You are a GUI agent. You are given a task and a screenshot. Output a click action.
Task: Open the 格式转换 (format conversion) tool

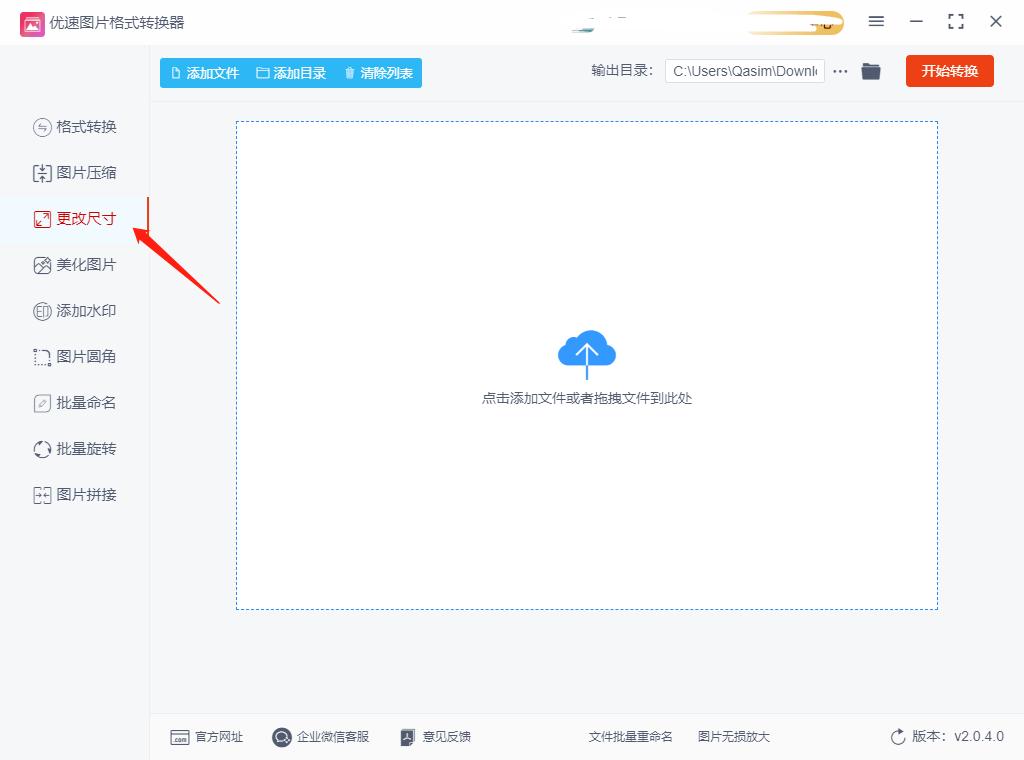[75, 127]
